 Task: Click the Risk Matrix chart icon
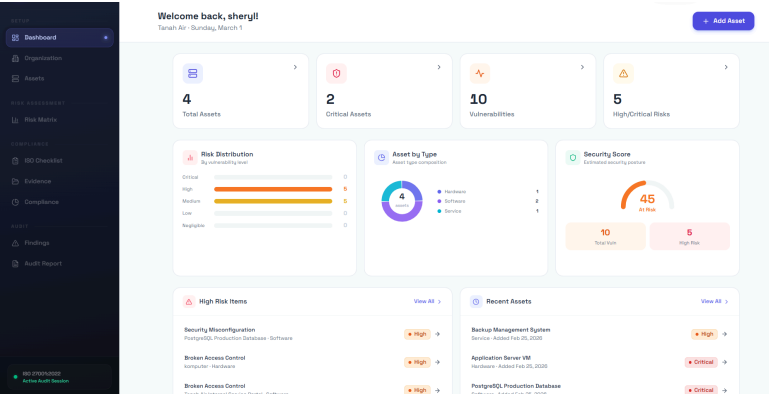tap(15, 120)
